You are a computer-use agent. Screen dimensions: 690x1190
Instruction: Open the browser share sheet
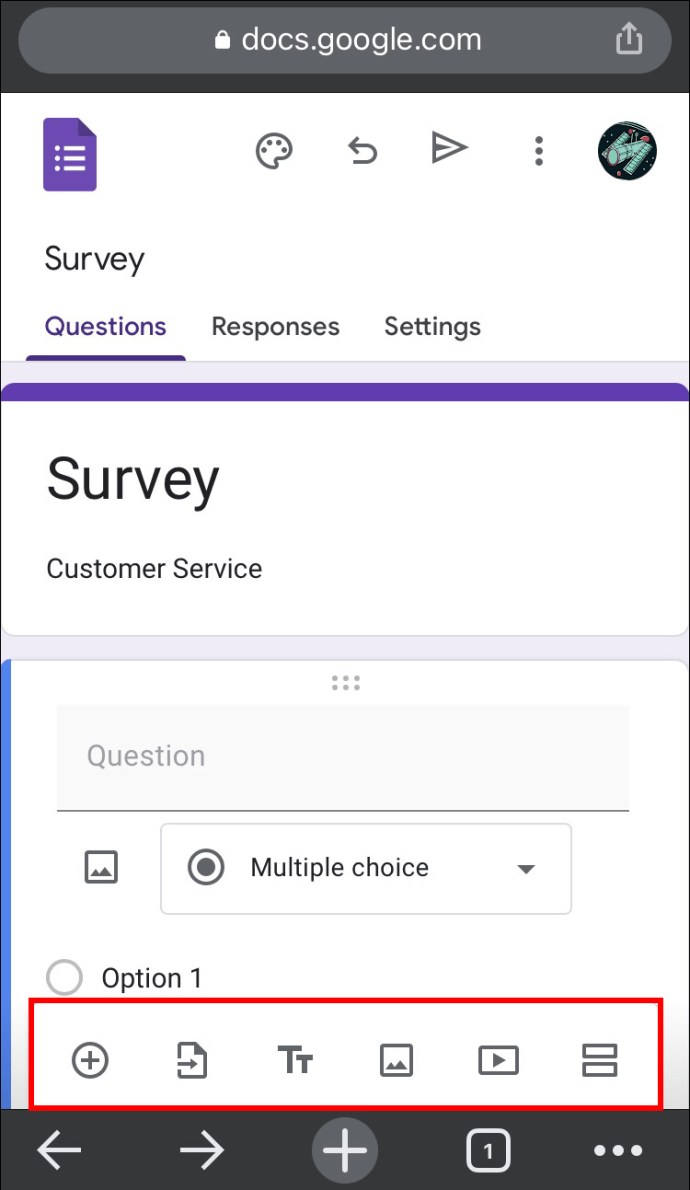[628, 38]
